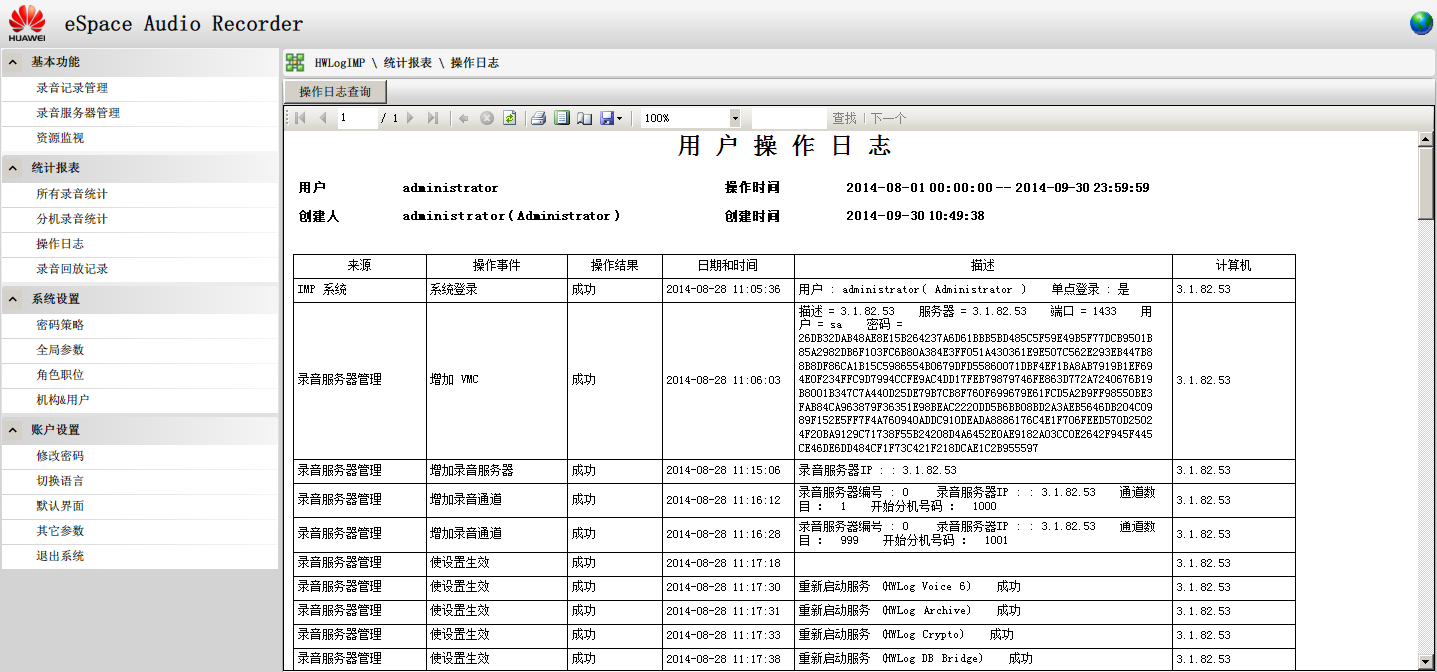Click the current page number field
The image size is (1437, 672).
(x=356, y=118)
